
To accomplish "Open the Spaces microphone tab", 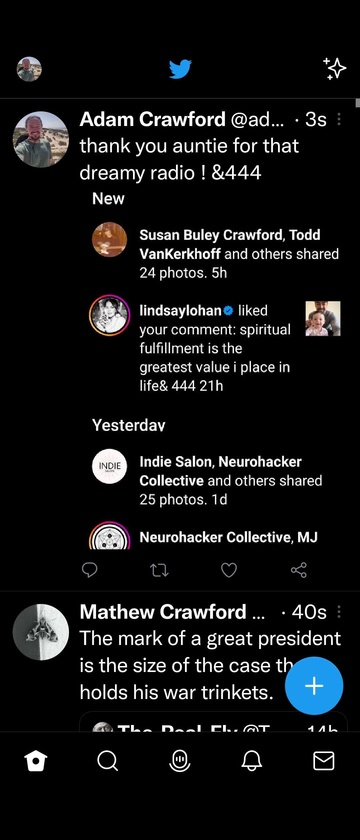I will pyautogui.click(x=179, y=761).
